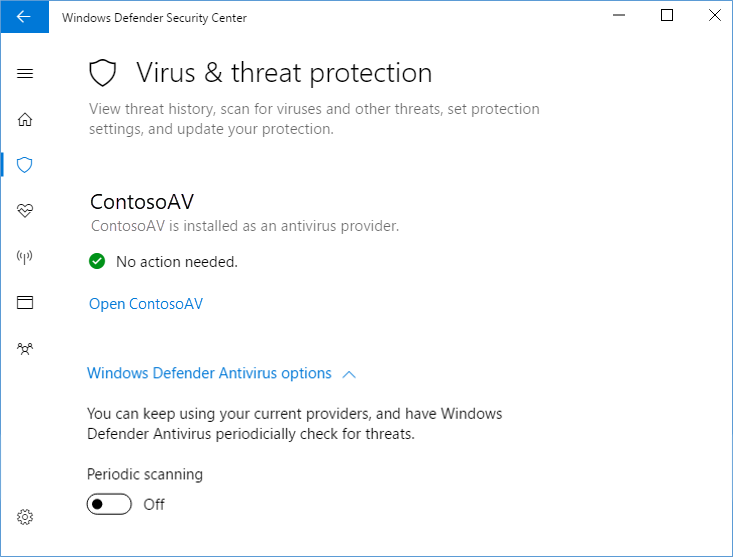Viewport: 733px width, 557px height.
Task: Click the green checkmark status icon
Action: (97, 262)
